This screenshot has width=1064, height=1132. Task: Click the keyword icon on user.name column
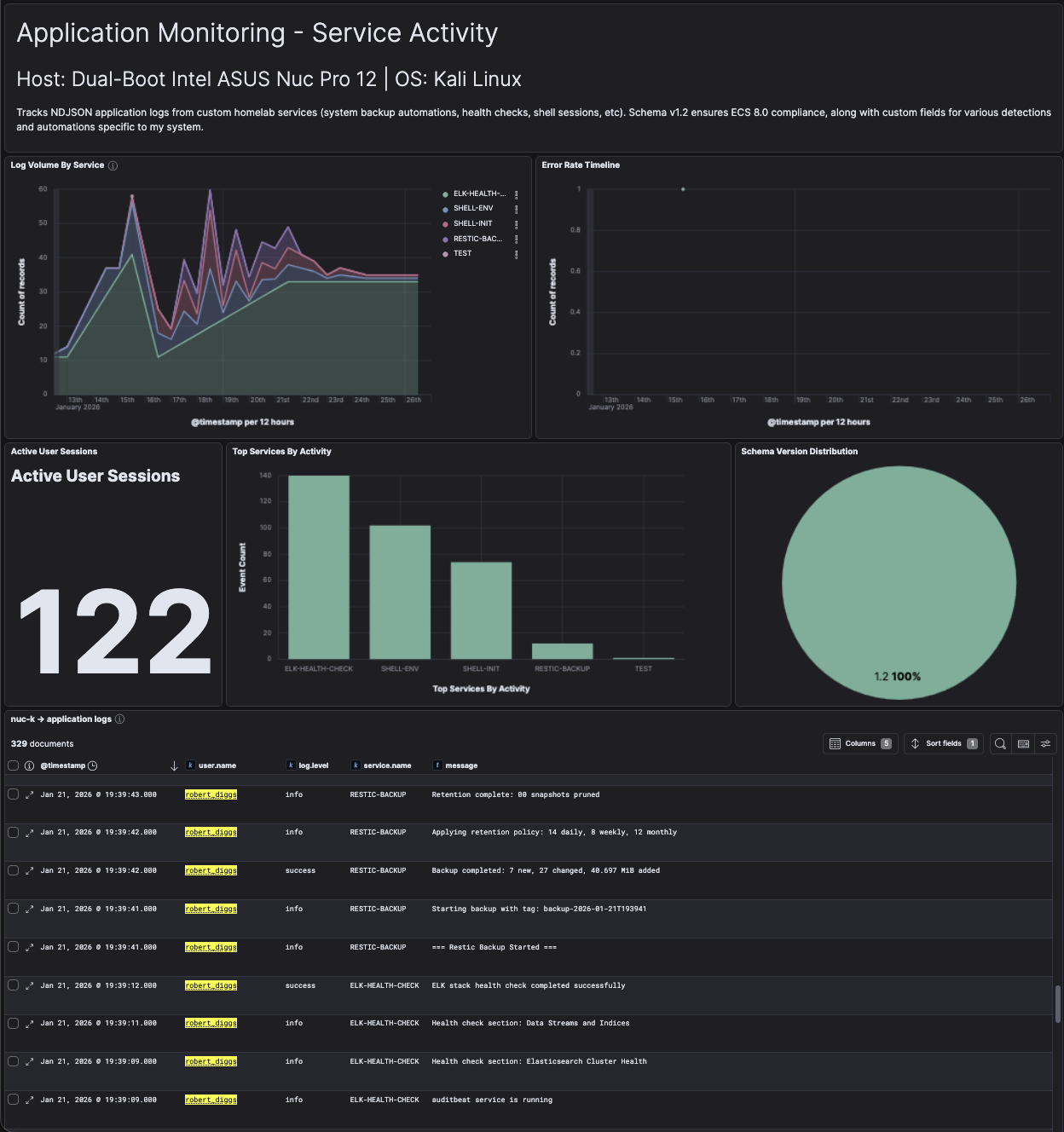[190, 765]
